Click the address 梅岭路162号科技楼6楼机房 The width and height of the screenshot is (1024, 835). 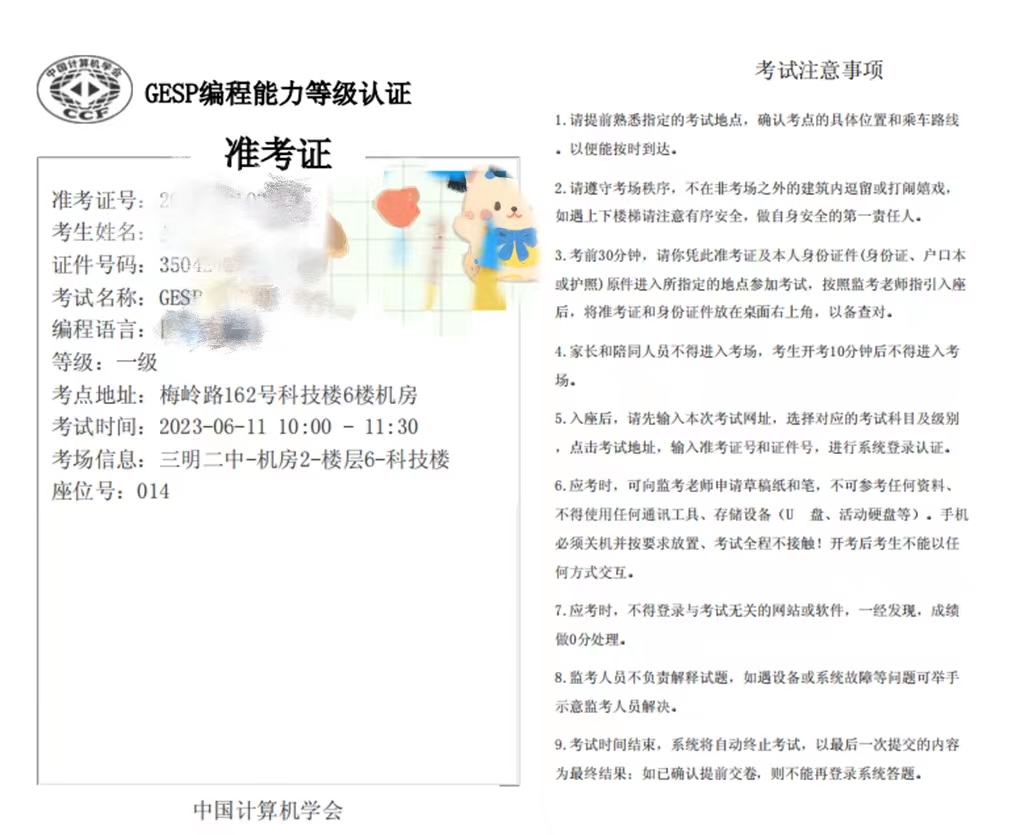(x=288, y=394)
